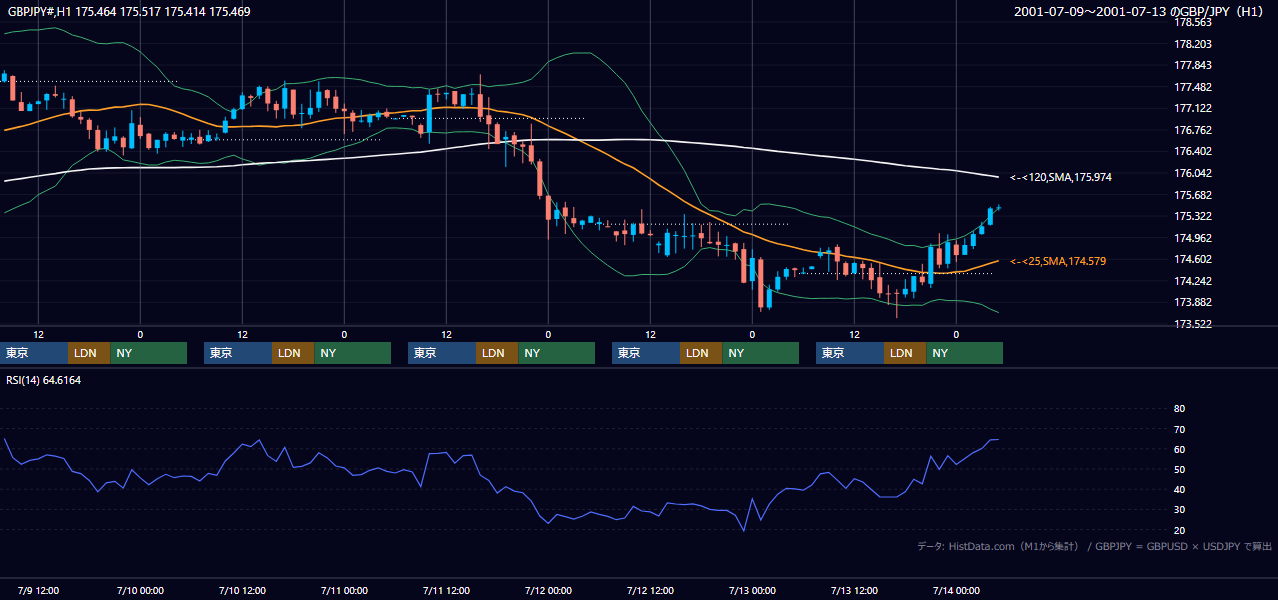The height and width of the screenshot is (600, 1278).
Task: Click the 7/11 00:00 time axis label
Action: click(344, 590)
